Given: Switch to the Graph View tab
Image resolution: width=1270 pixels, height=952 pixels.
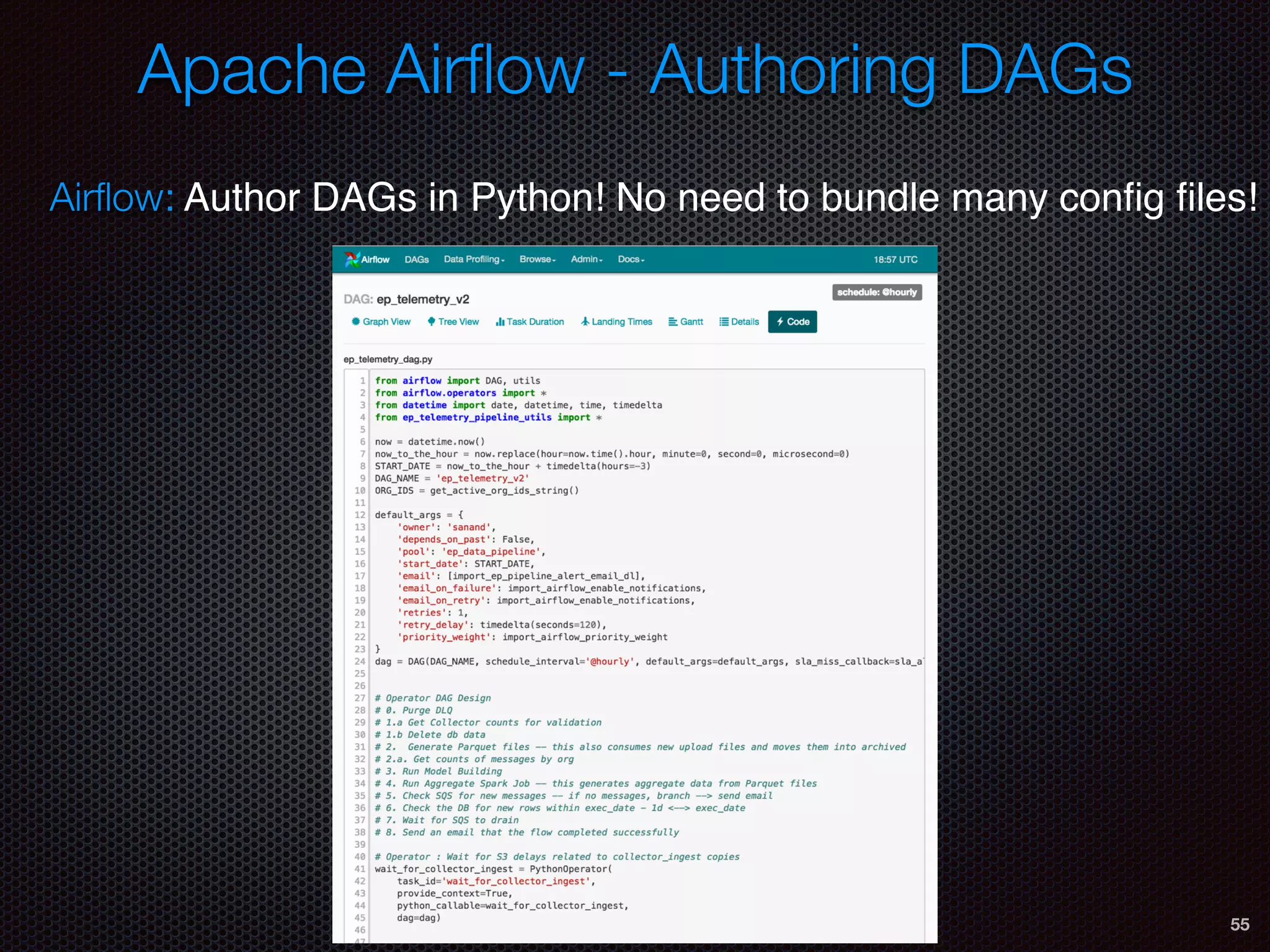Looking at the screenshot, I should pyautogui.click(x=381, y=322).
